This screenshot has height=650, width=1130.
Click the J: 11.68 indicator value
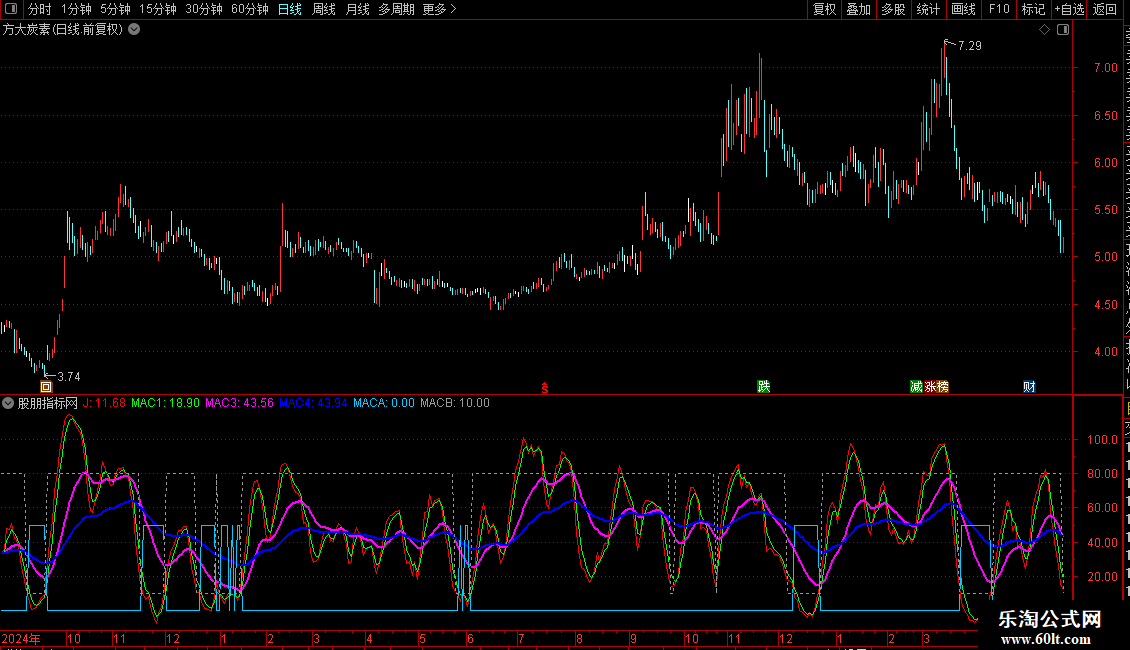pos(104,404)
